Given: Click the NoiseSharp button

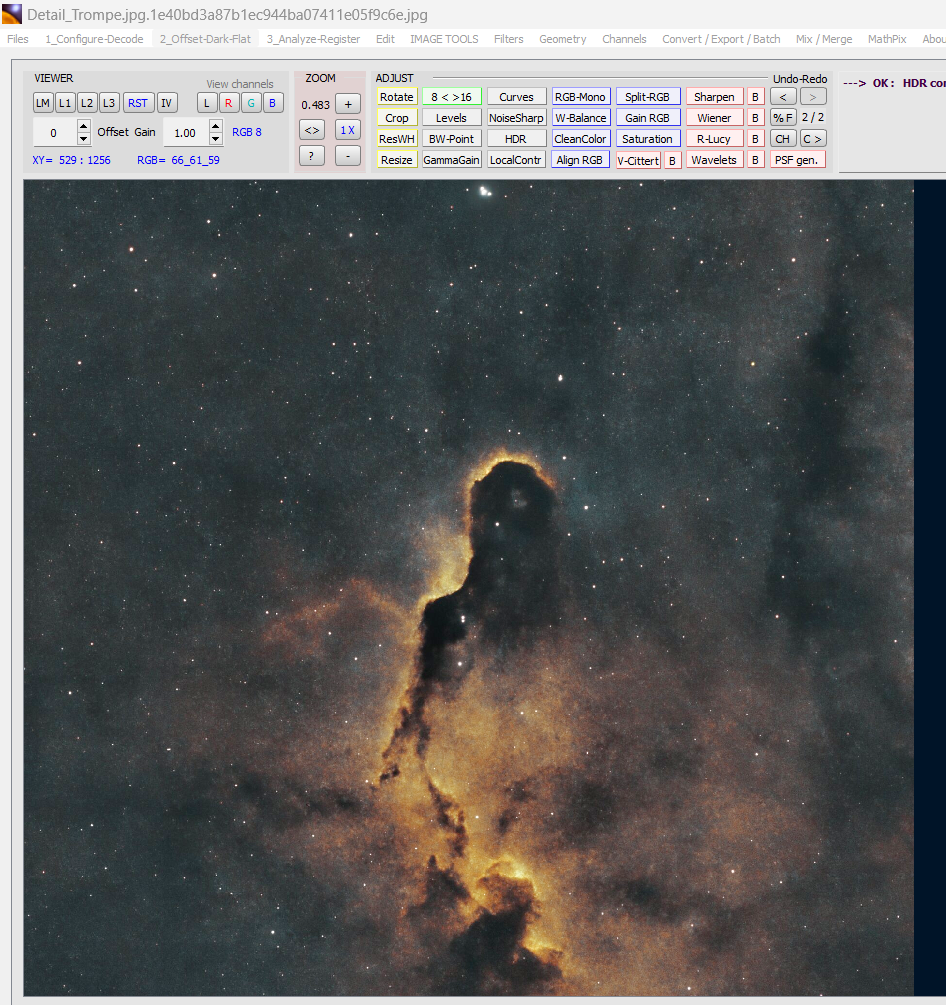Looking at the screenshot, I should [516, 118].
